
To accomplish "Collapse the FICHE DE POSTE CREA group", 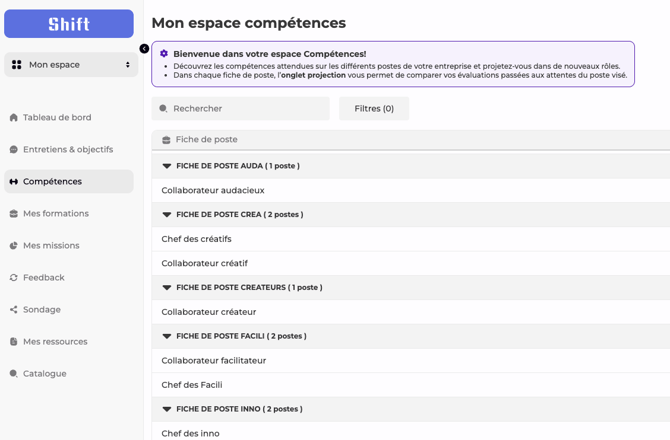I will pos(167,215).
